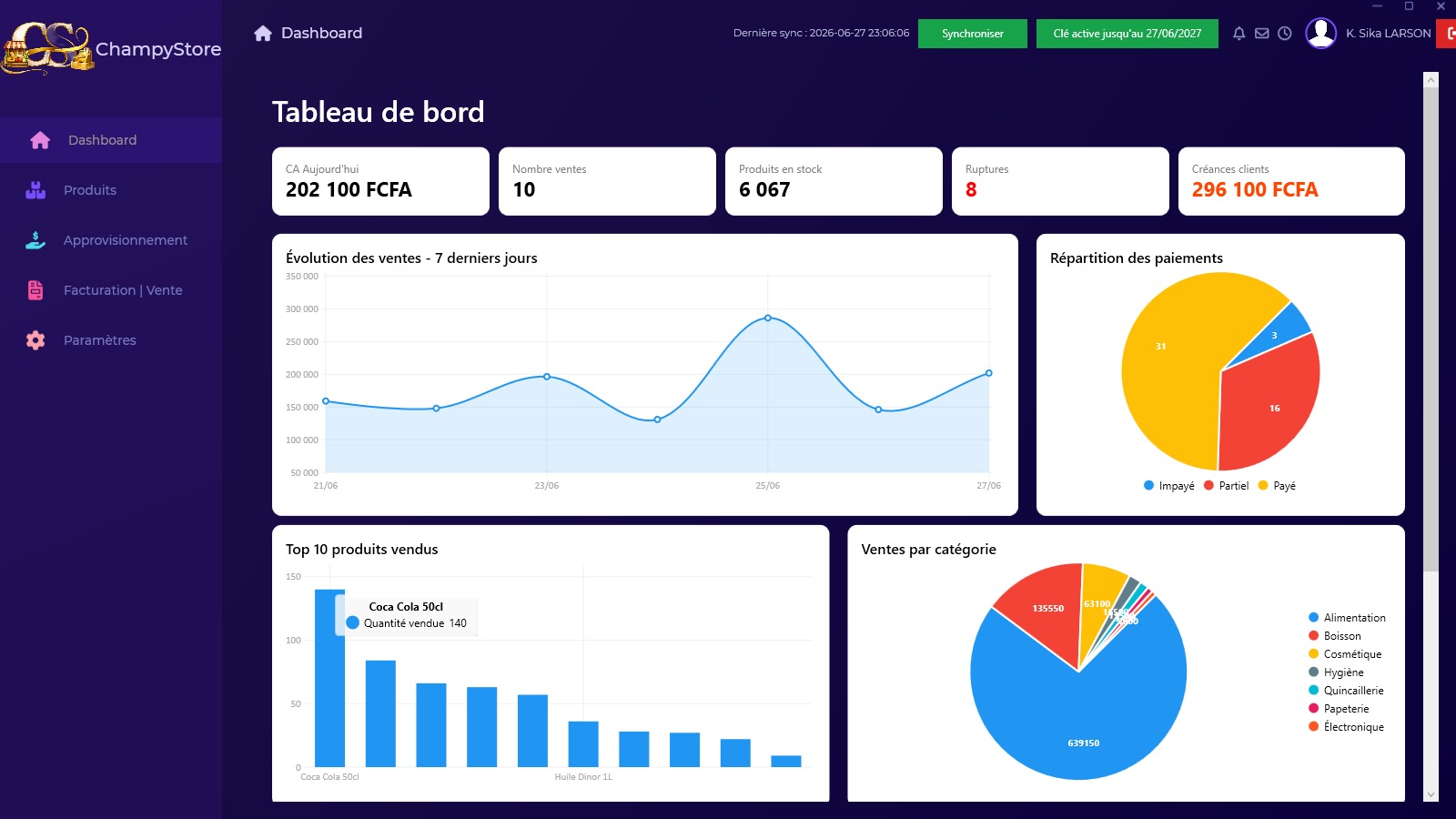This screenshot has height=819, width=1456.
Task: Click the red logout icon
Action: 1447,33
